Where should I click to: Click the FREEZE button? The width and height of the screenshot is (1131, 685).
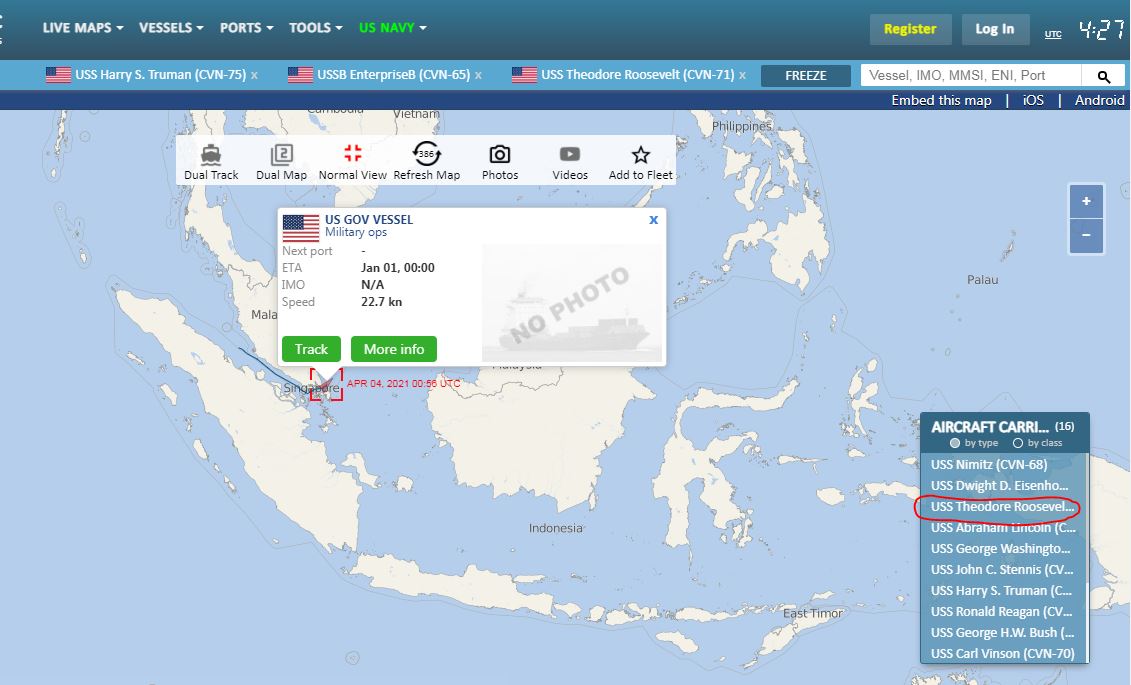tap(806, 76)
